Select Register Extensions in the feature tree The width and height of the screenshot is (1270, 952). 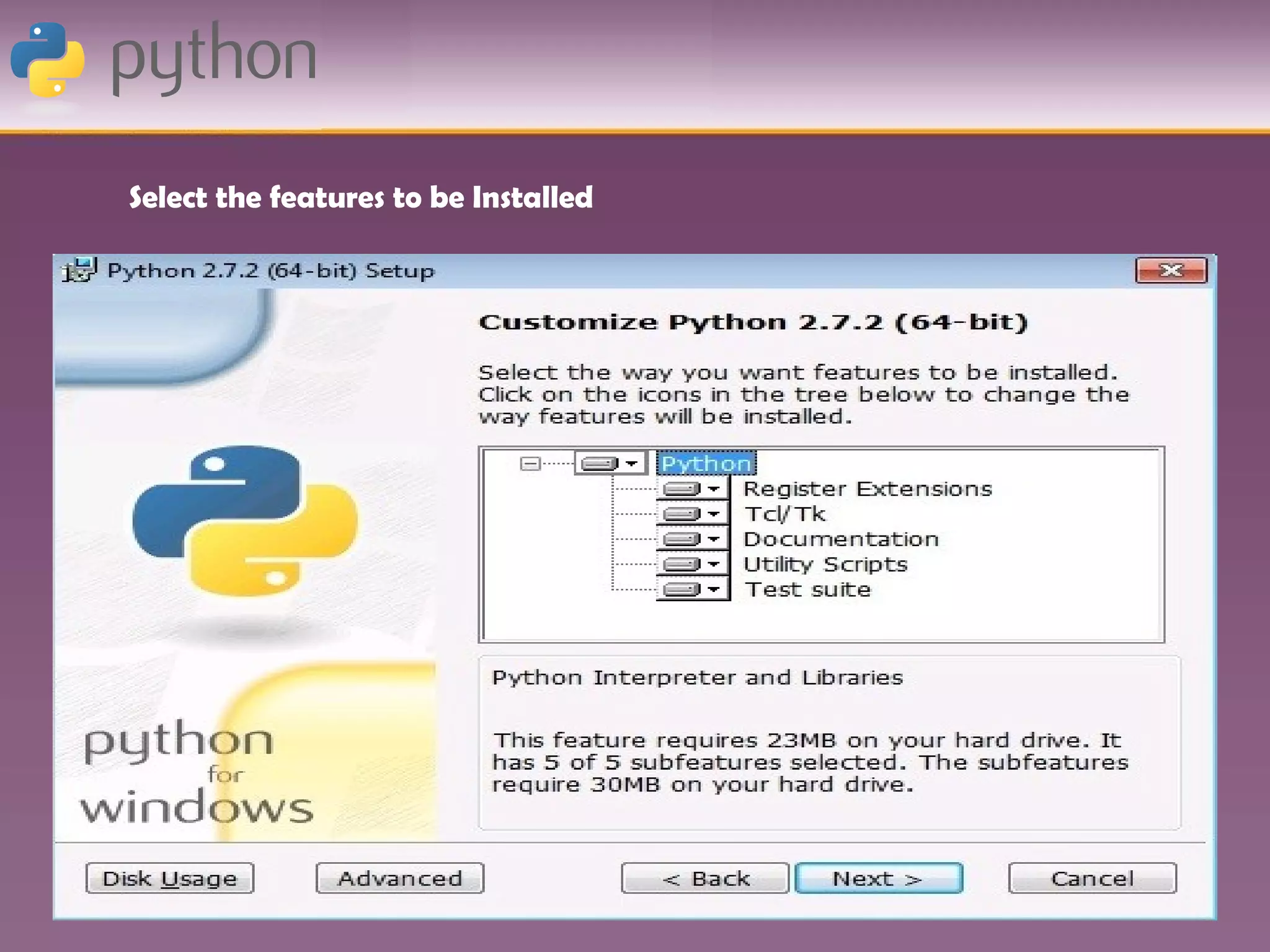pyautogui.click(x=868, y=489)
